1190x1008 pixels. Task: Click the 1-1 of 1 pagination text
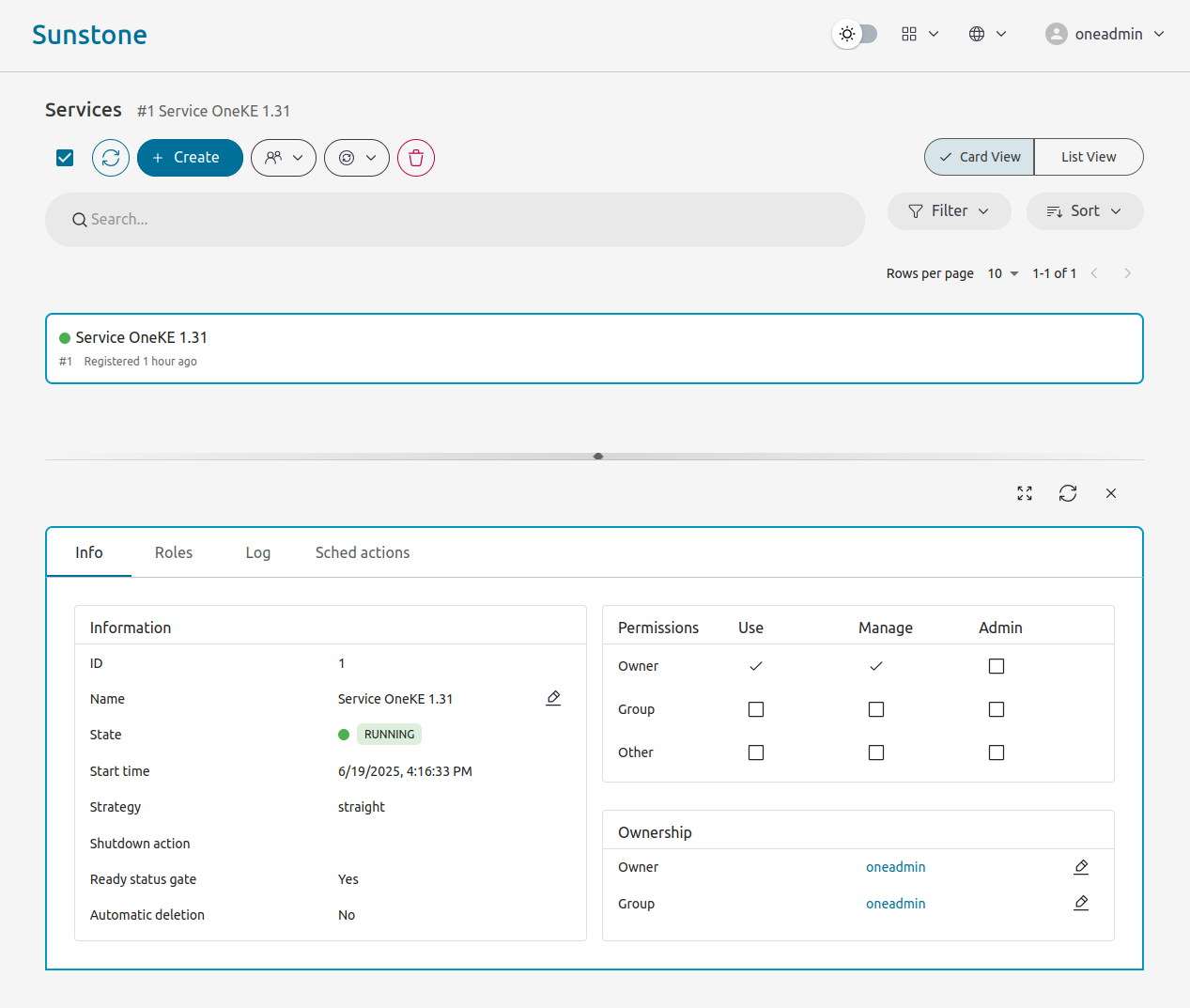point(1054,273)
